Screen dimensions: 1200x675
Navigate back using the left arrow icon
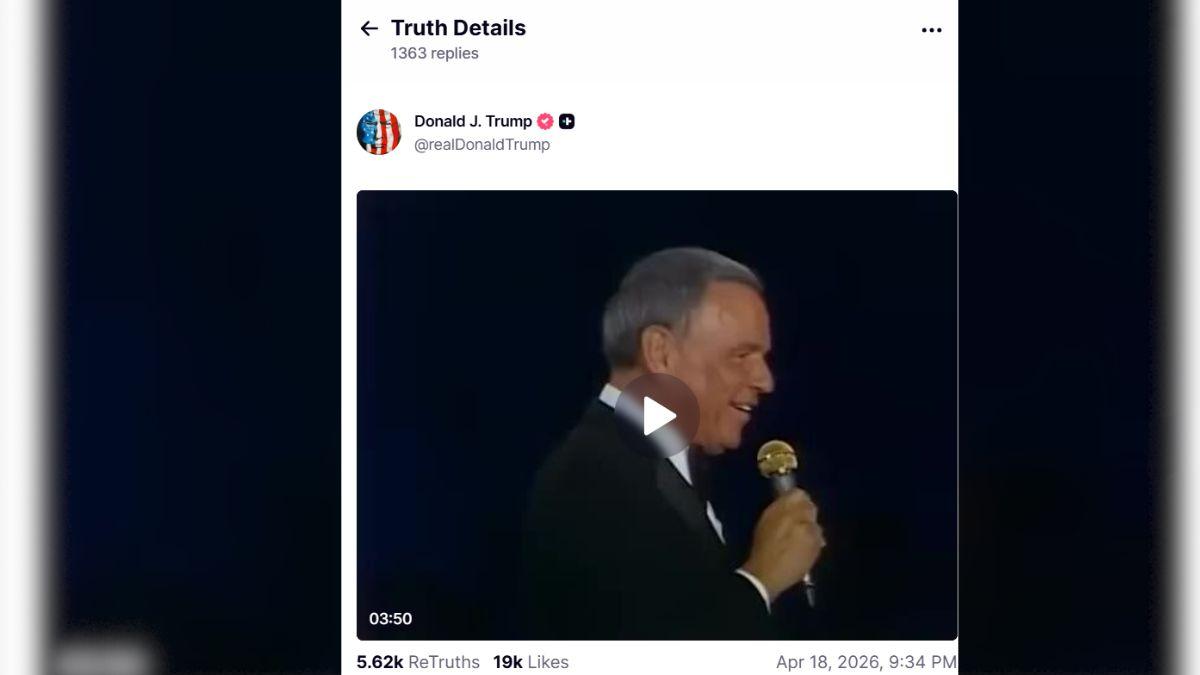(x=369, y=28)
